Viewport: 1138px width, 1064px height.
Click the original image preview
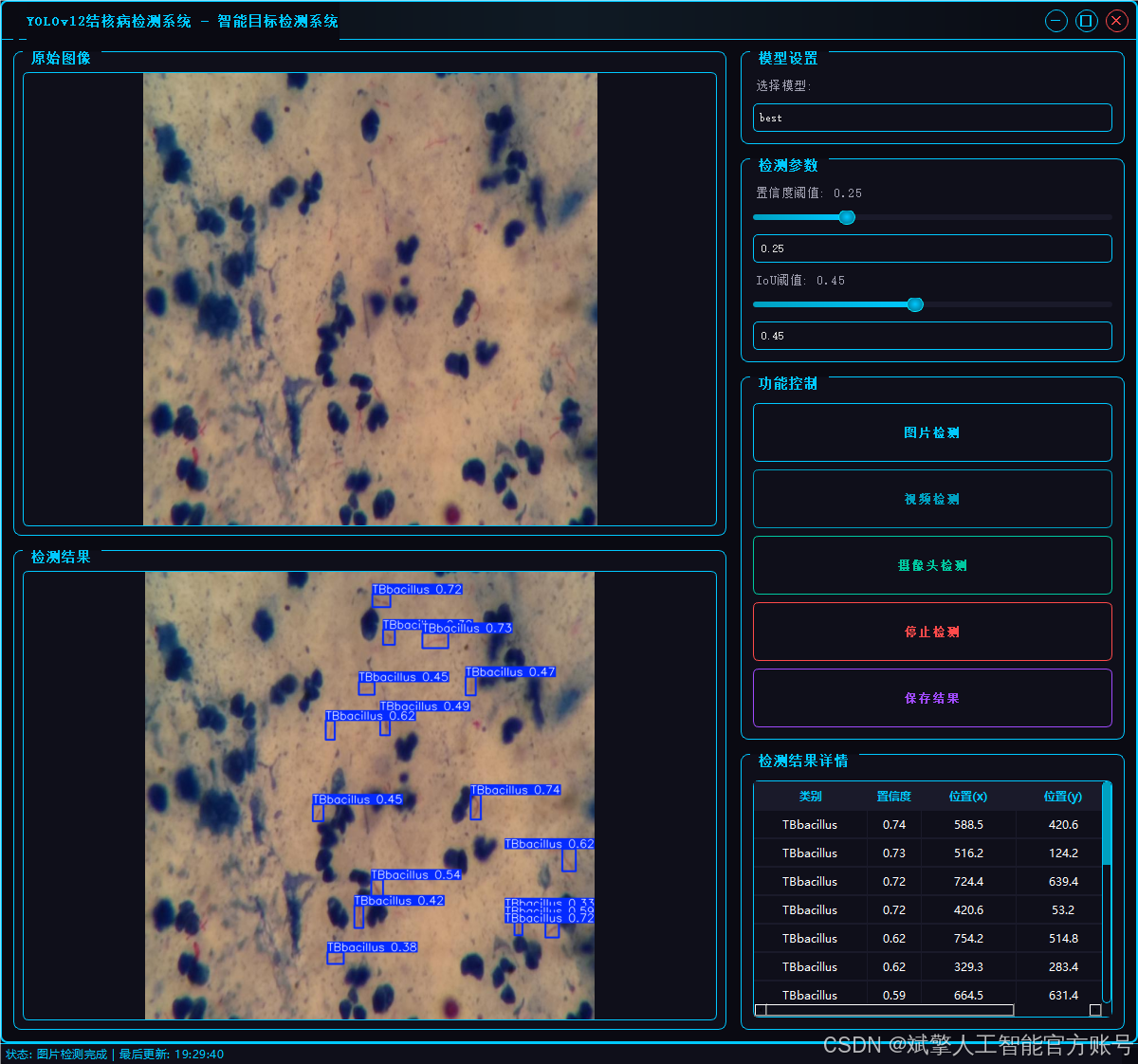pos(370,299)
